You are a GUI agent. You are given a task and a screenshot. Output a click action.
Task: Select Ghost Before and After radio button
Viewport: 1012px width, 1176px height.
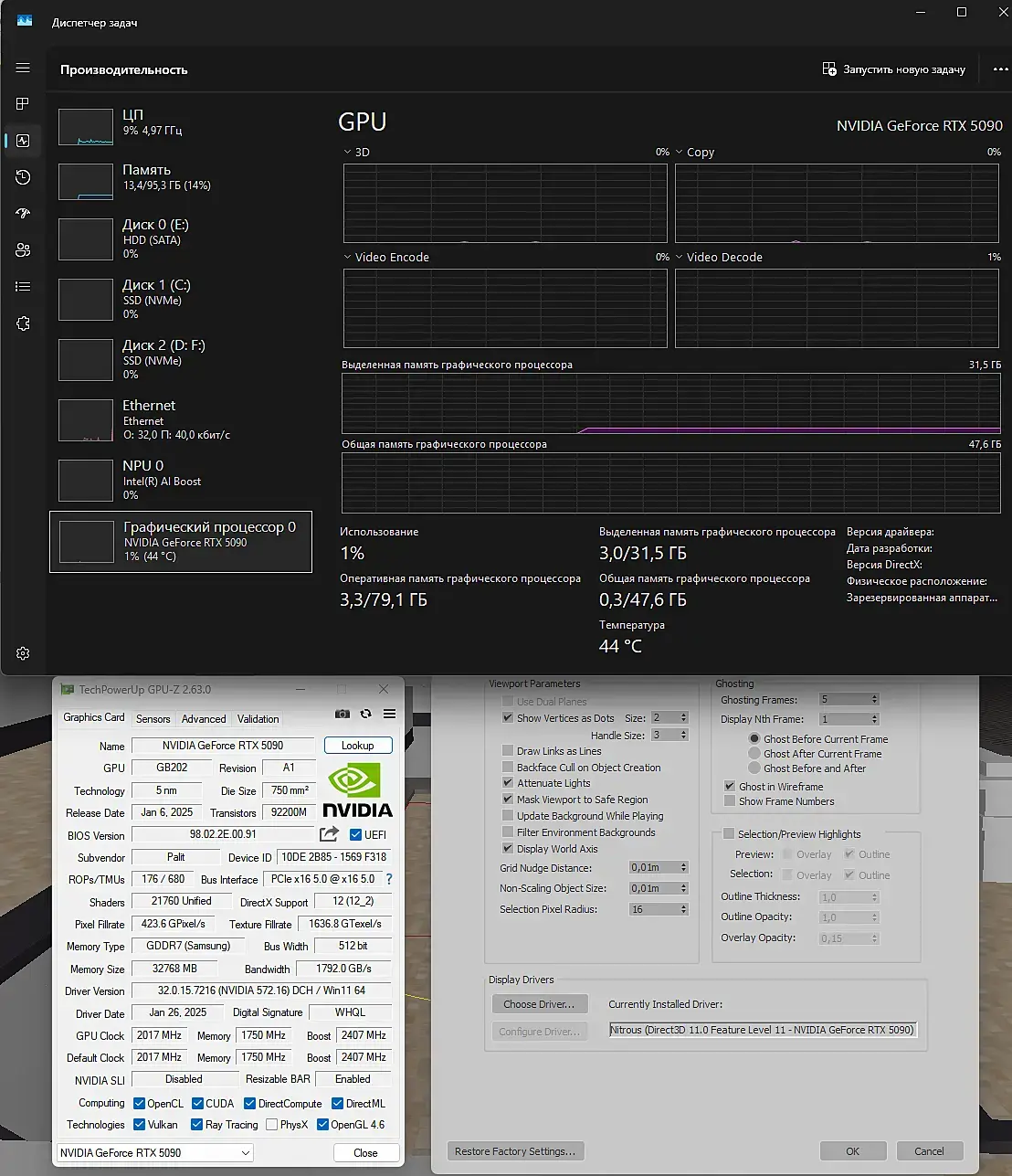point(754,768)
